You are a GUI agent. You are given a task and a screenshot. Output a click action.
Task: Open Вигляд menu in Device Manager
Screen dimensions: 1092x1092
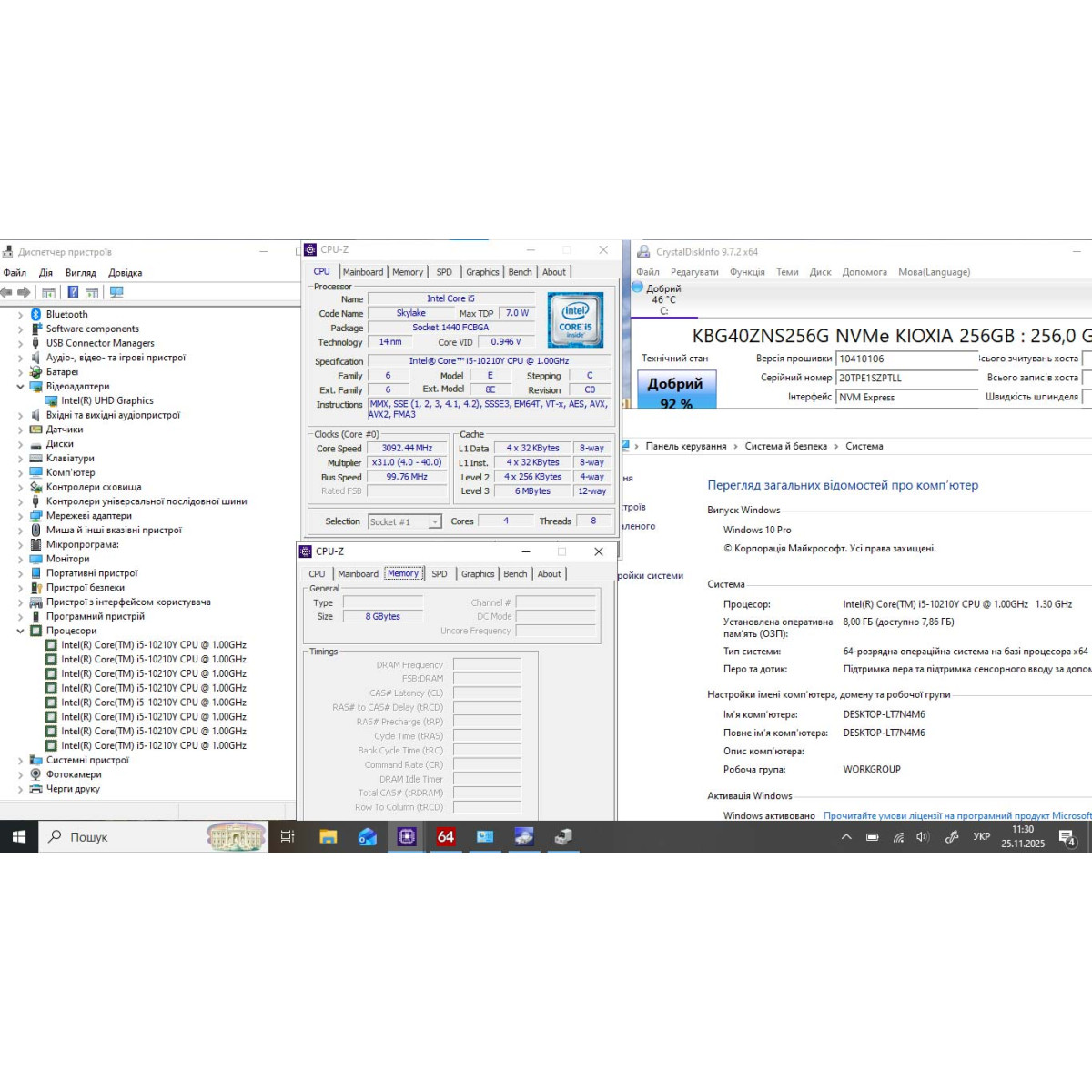80,272
